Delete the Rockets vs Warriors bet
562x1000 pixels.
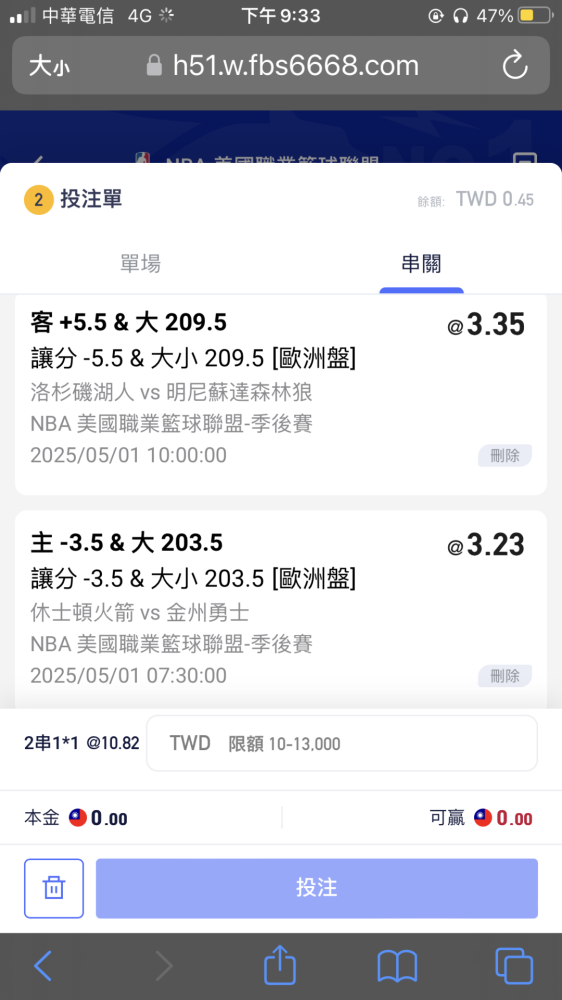click(x=505, y=676)
